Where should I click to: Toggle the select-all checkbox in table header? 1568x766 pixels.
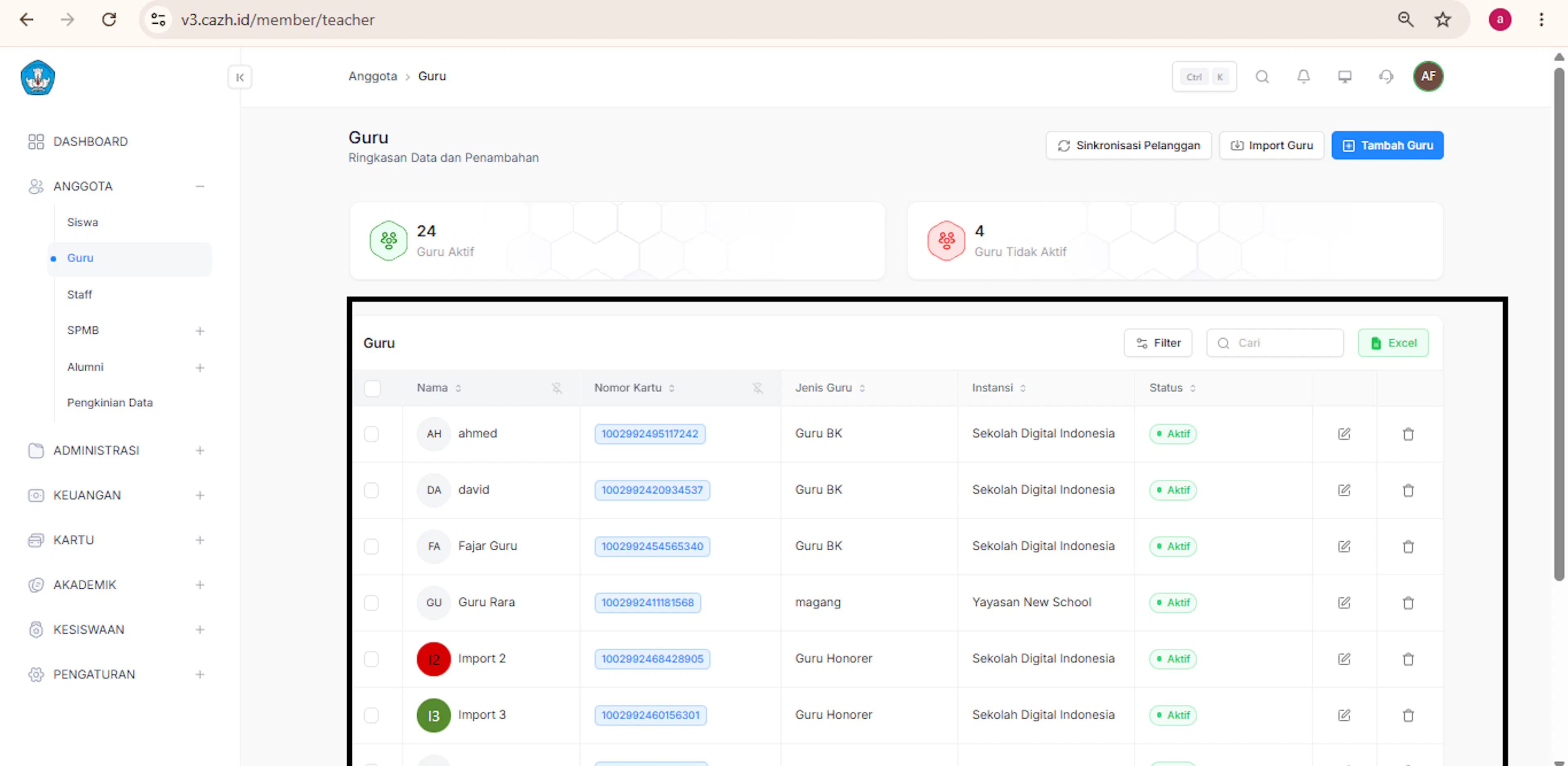click(372, 388)
